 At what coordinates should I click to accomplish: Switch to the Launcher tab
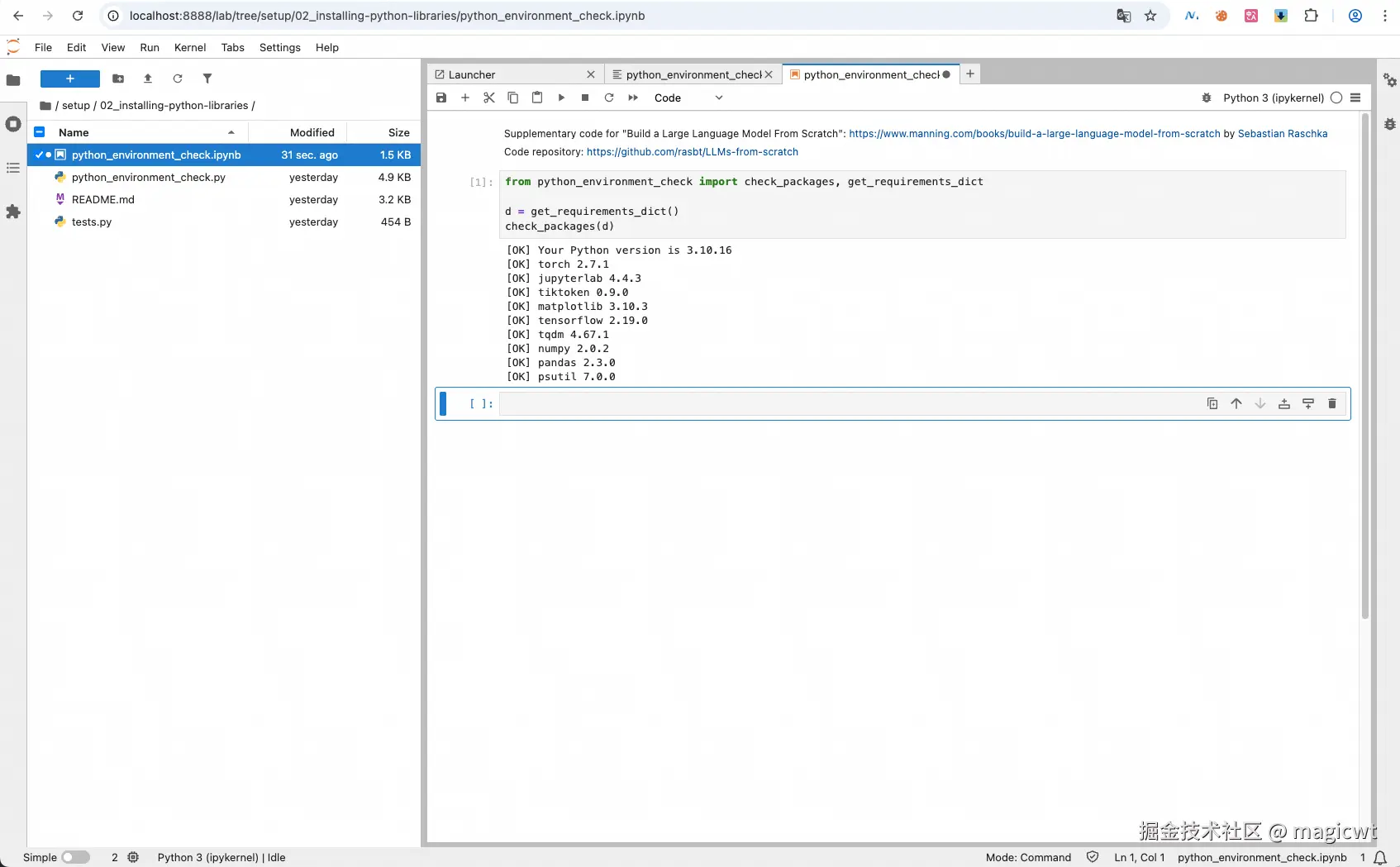514,74
